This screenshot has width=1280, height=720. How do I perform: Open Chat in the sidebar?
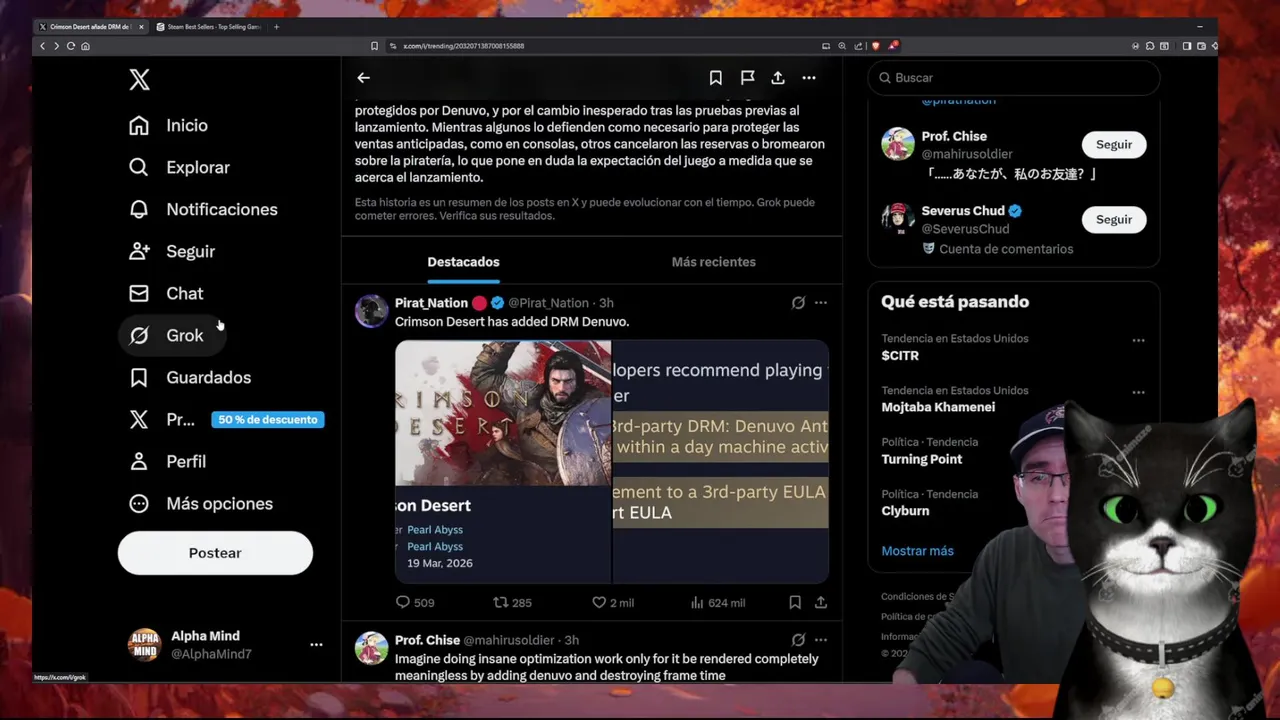coord(166,293)
